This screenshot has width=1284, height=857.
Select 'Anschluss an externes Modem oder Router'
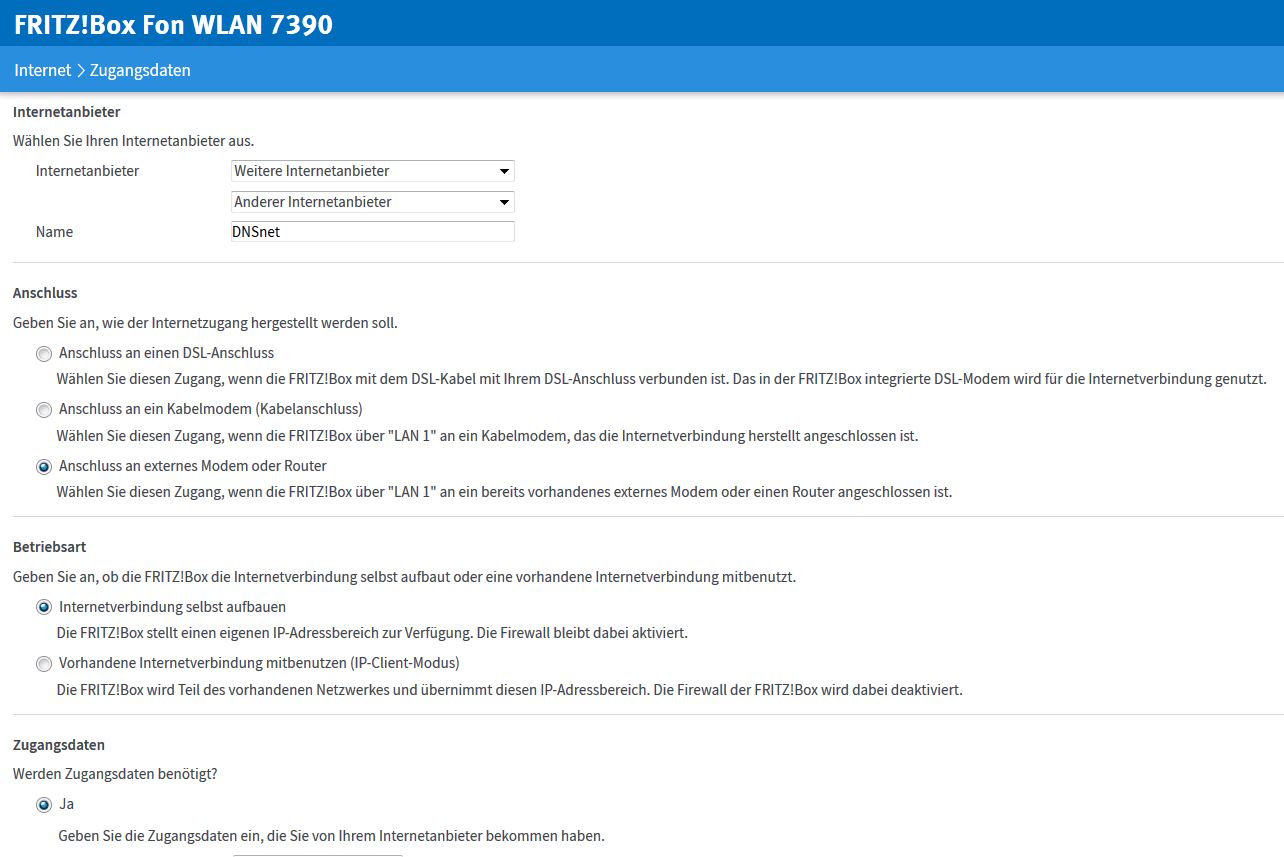pyautogui.click(x=43, y=467)
